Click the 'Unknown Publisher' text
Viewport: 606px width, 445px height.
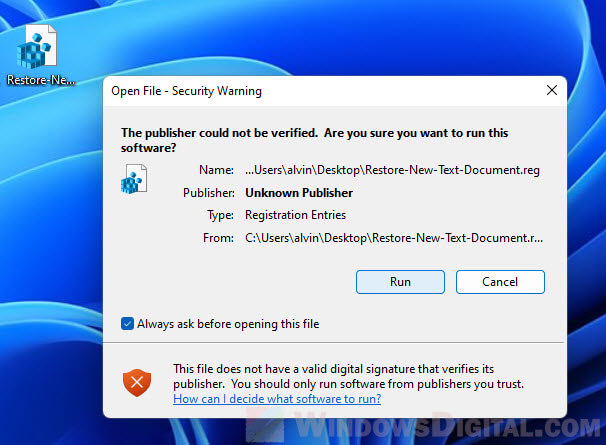click(x=299, y=193)
